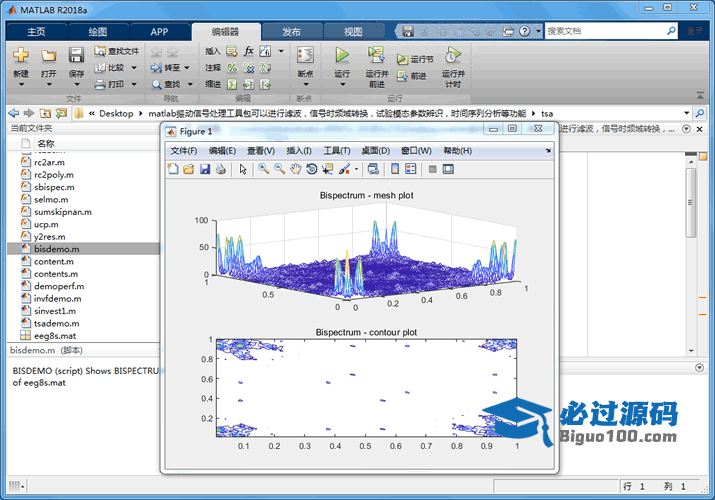
Task: Click the Print (打印) icon
Action: tap(100, 84)
